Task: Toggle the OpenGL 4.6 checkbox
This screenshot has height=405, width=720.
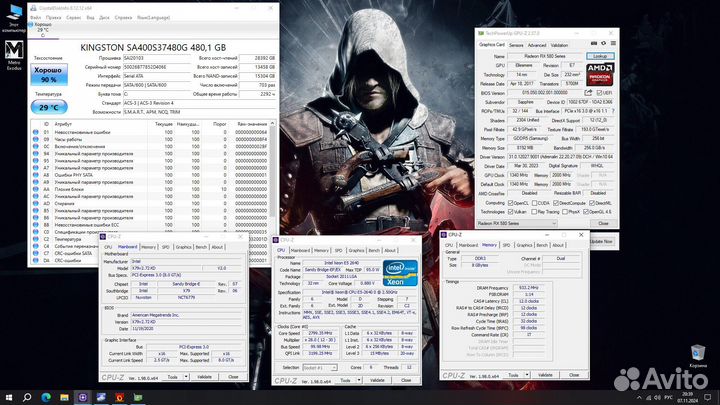Action: point(586,212)
